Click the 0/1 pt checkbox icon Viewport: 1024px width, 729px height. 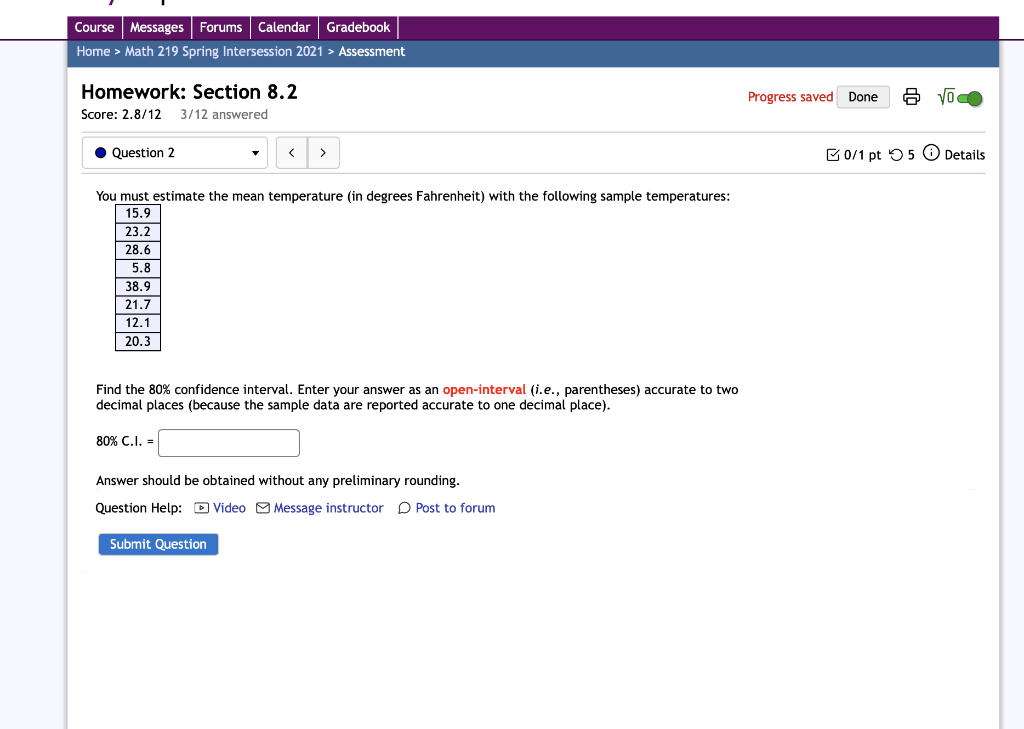833,154
